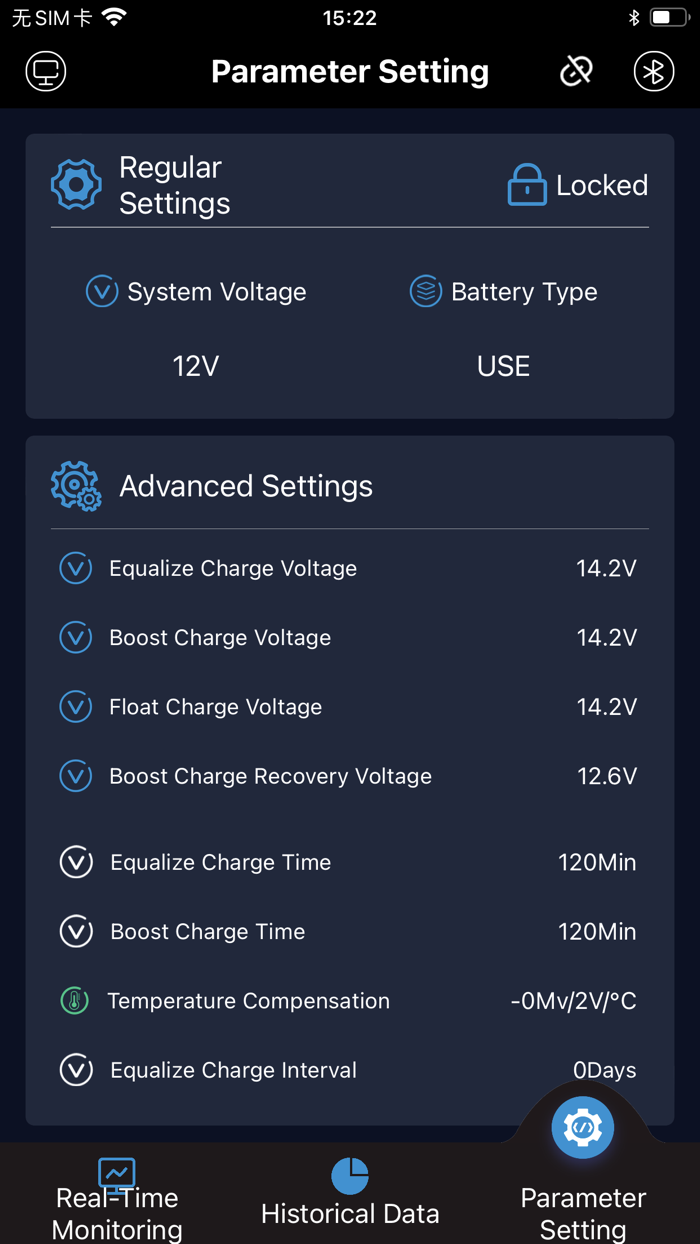This screenshot has width=700, height=1244.
Task: Go to the Real-Time Monitoring tab
Action: 117,1195
